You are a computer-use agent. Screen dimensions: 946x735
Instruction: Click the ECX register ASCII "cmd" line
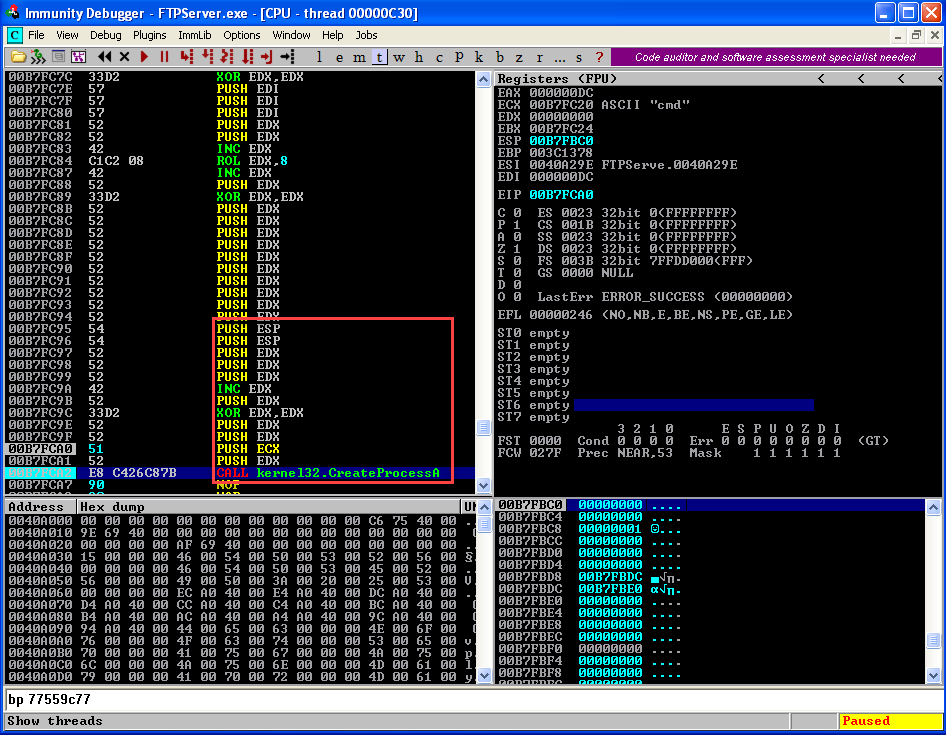pos(594,104)
